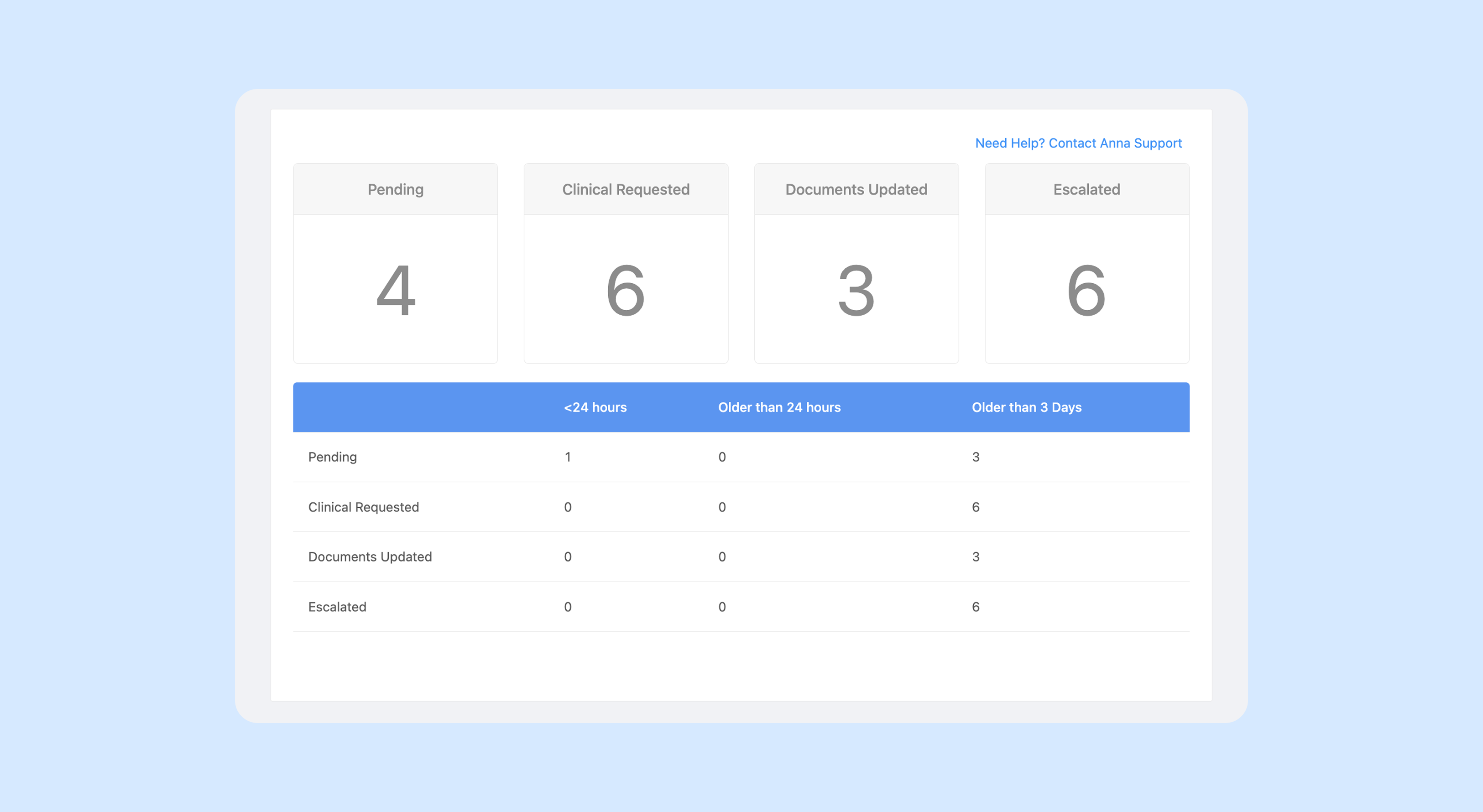Click the Escalated Older than 3 Days count

[975, 607]
